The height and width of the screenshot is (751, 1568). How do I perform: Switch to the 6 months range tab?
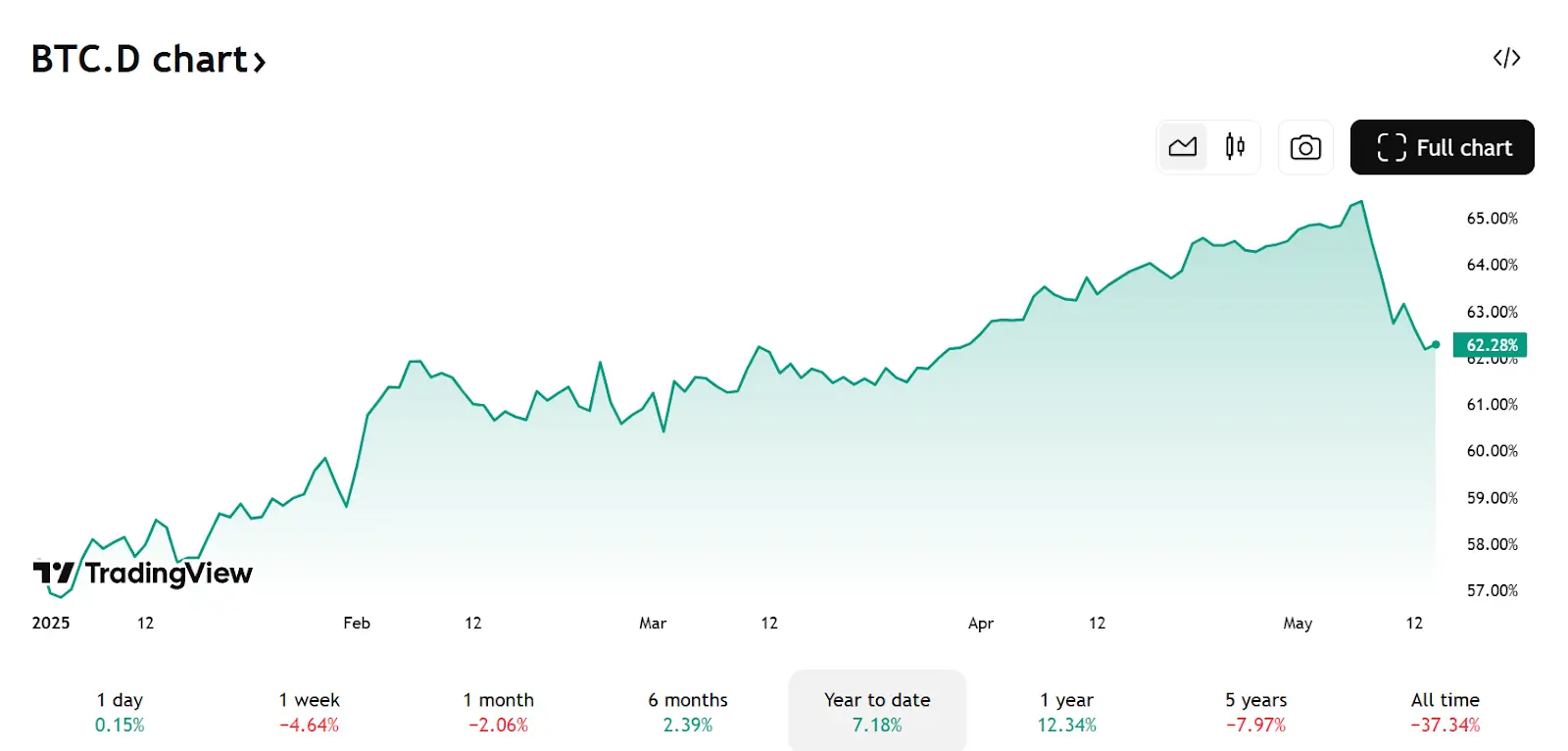pos(687,710)
